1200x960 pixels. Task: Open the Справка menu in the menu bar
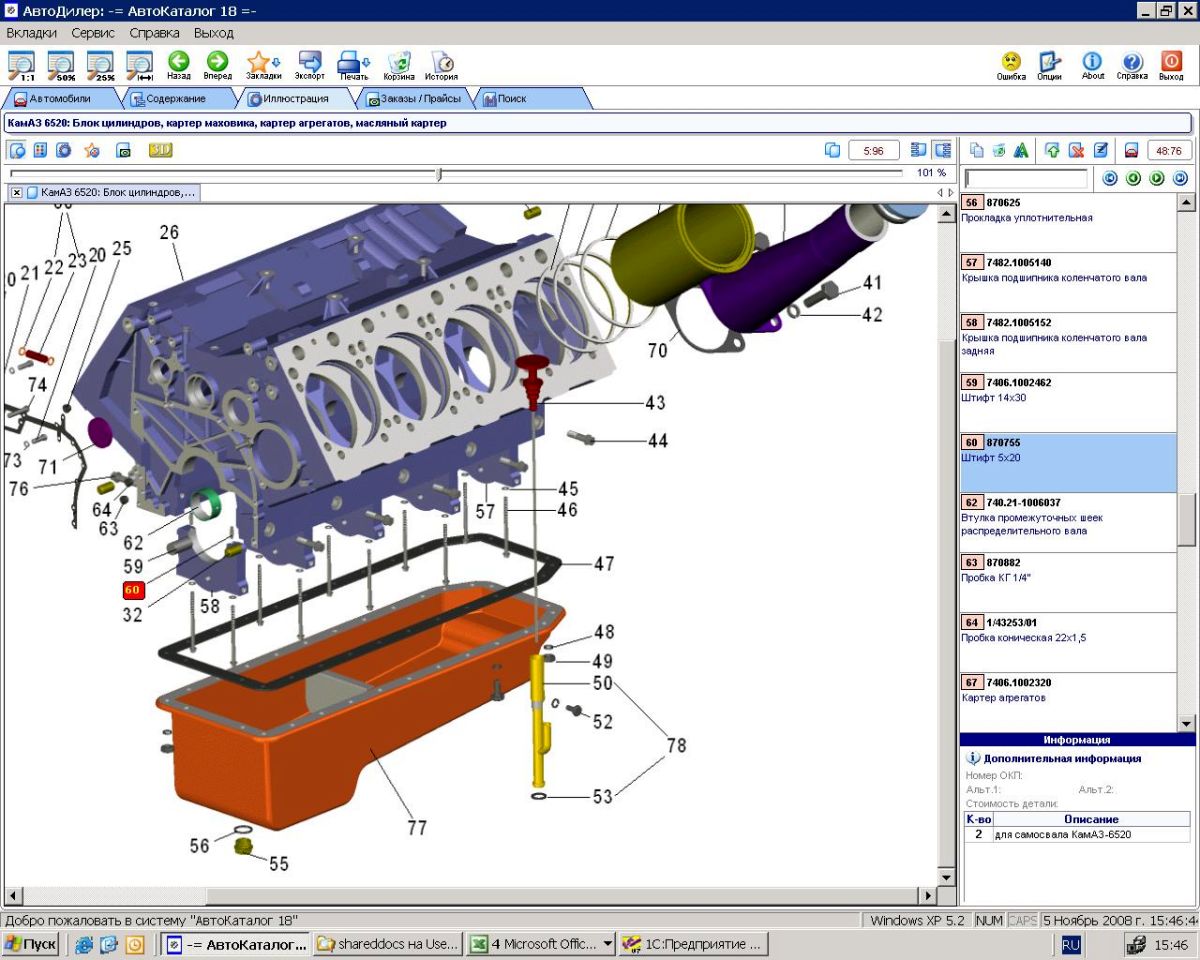154,33
